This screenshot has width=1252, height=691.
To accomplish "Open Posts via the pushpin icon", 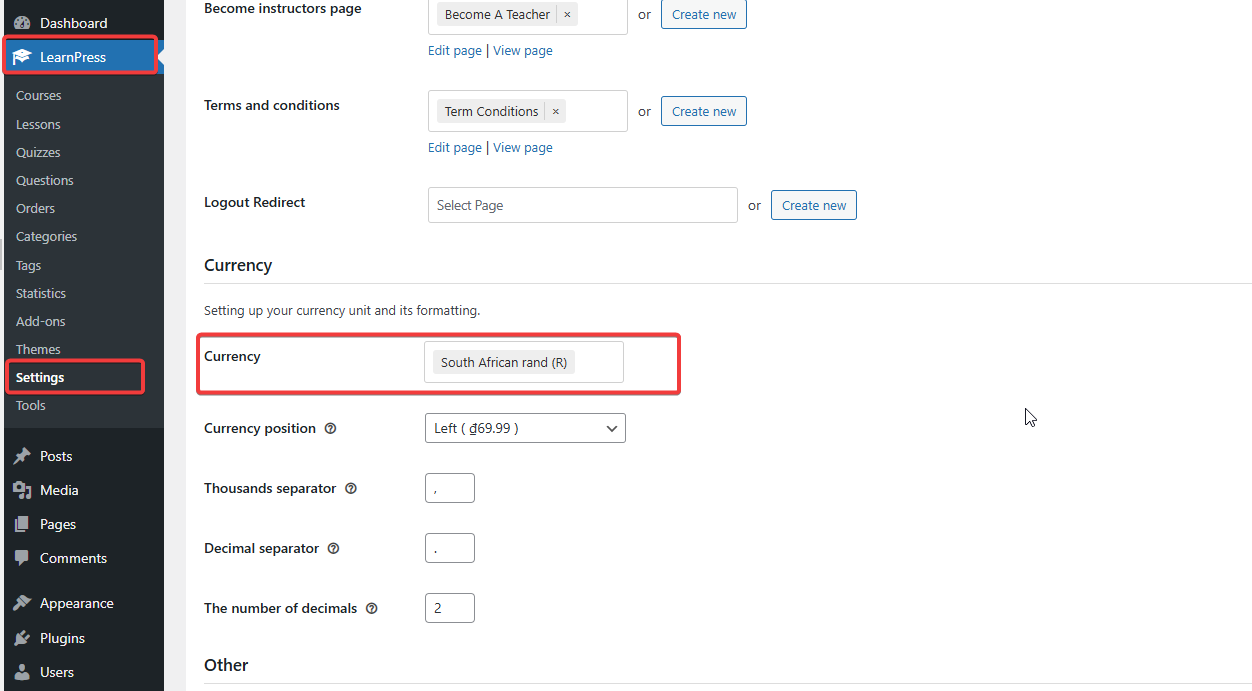I will [22, 456].
